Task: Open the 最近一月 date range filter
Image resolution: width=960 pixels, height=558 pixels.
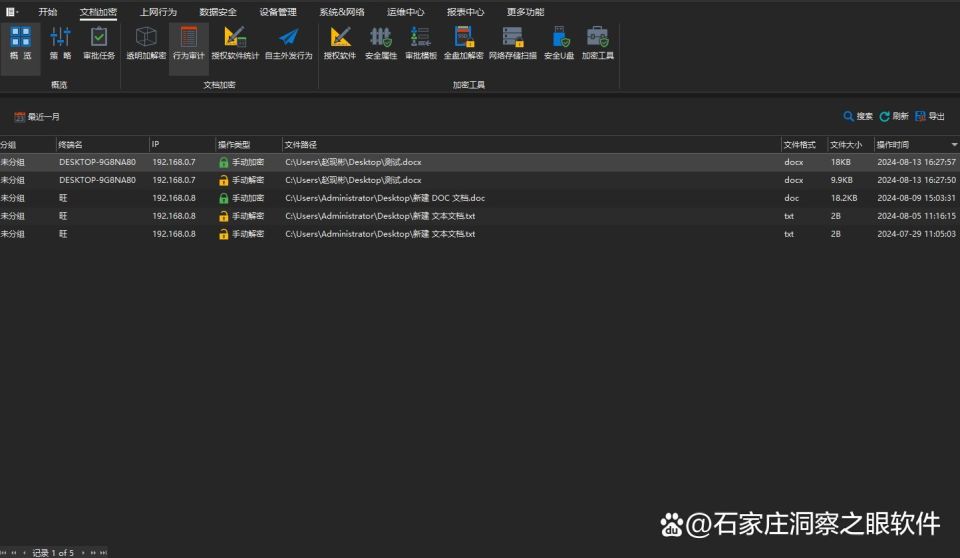Action: (x=37, y=117)
